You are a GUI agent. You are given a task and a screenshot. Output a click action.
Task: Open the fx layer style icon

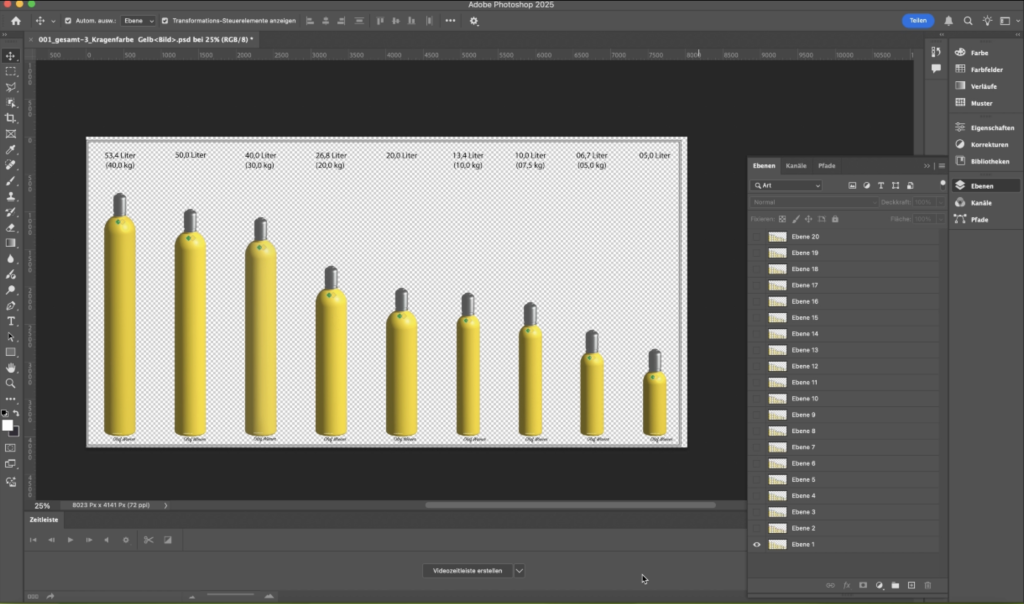point(846,585)
